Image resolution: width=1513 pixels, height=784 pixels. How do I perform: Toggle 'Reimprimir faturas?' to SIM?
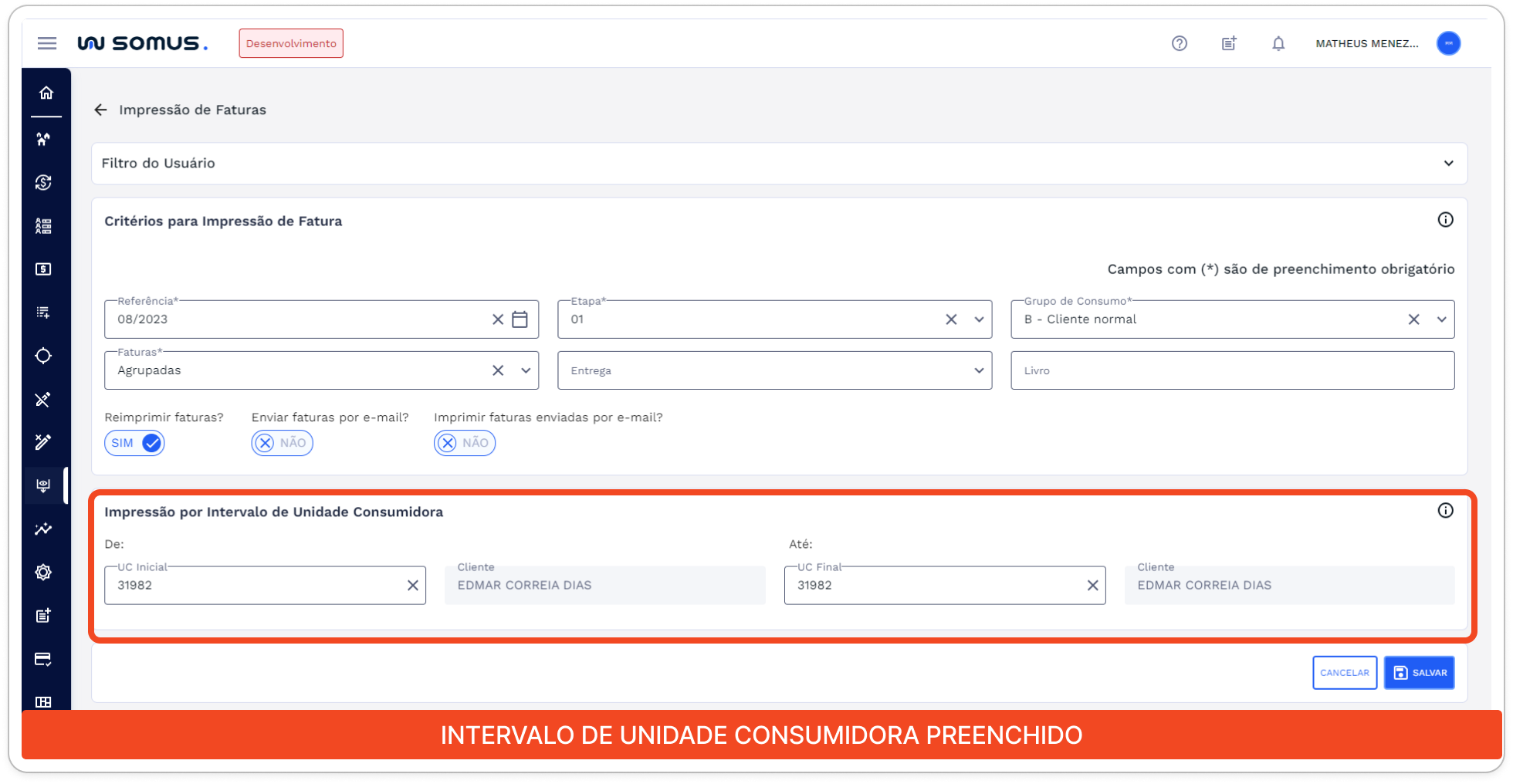[134, 442]
